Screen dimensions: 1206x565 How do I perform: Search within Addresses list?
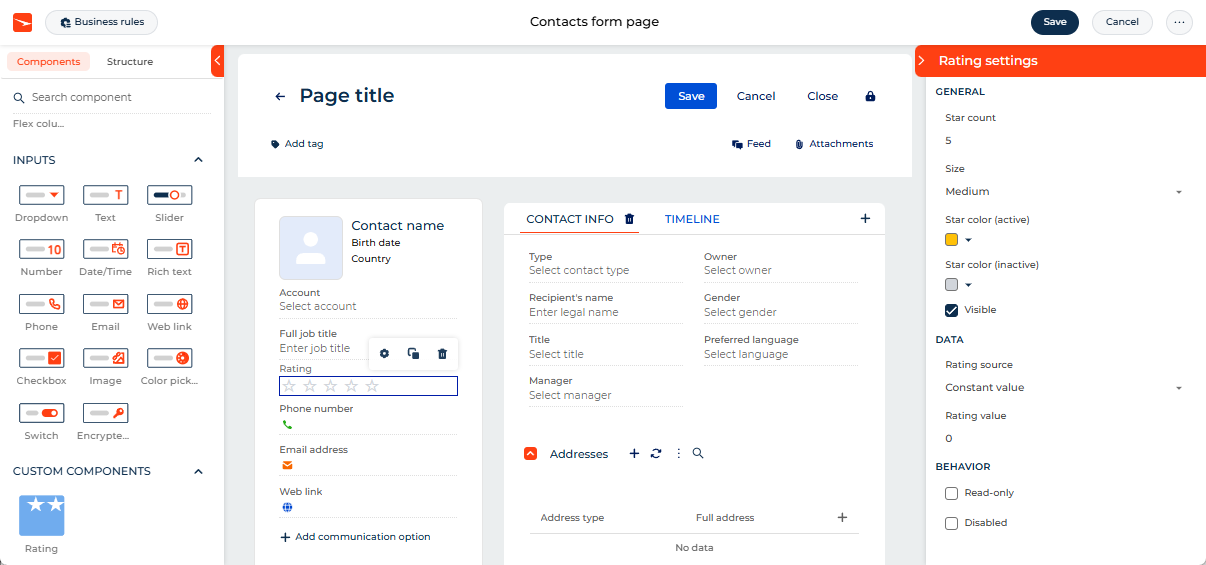point(698,454)
